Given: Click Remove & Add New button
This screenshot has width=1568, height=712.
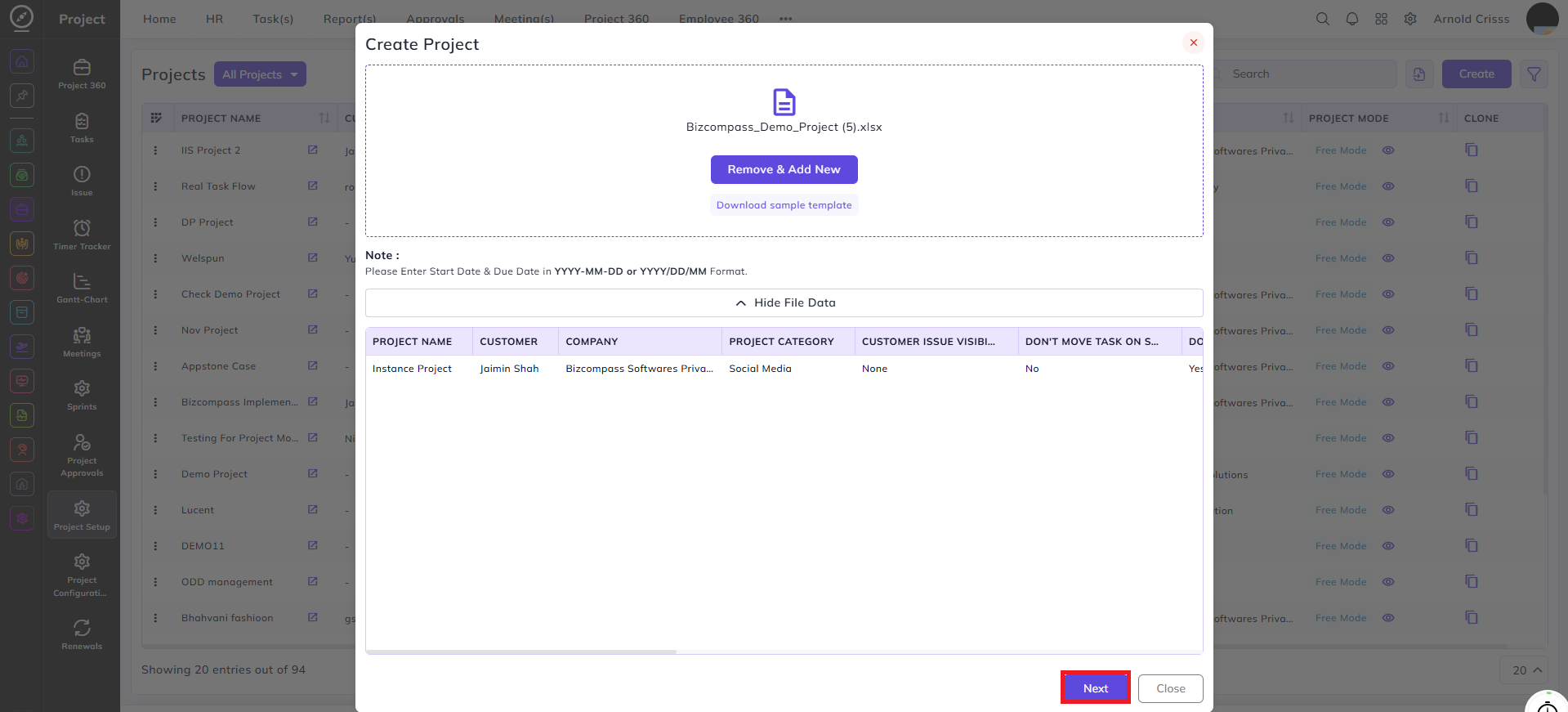Looking at the screenshot, I should point(784,169).
